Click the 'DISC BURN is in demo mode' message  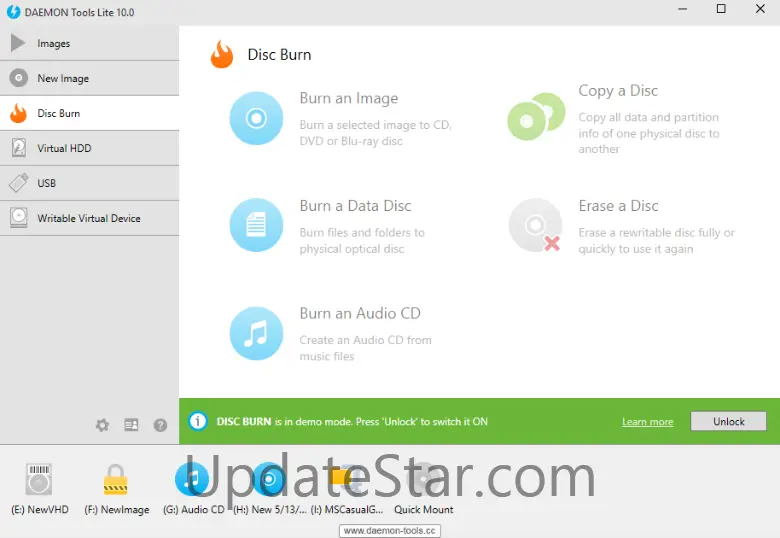click(x=352, y=422)
